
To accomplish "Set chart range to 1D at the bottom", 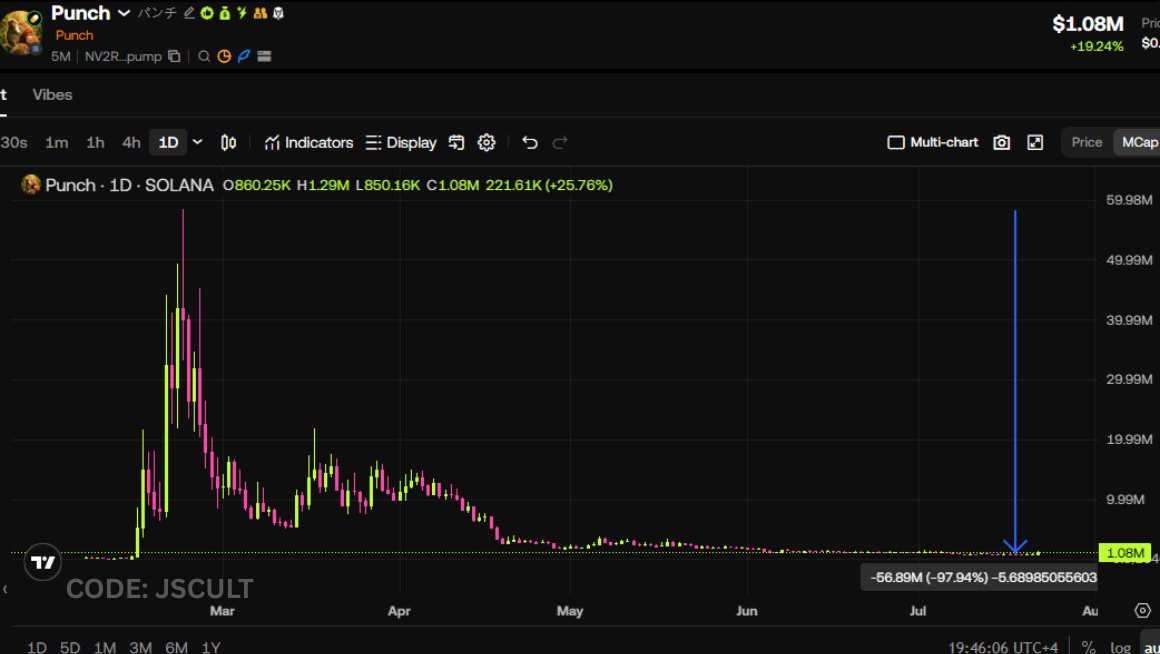I will click(x=36, y=647).
